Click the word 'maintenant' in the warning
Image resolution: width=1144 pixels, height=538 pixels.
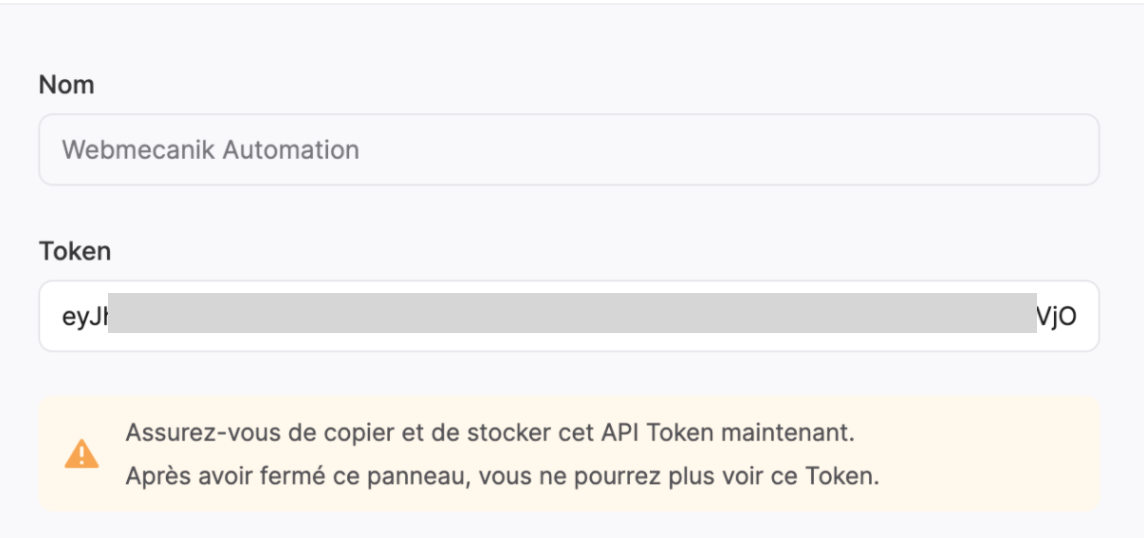[787, 432]
